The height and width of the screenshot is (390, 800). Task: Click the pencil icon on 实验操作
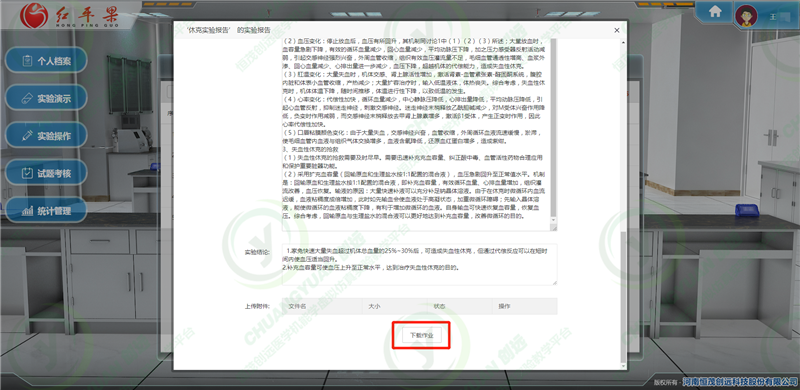pos(27,136)
